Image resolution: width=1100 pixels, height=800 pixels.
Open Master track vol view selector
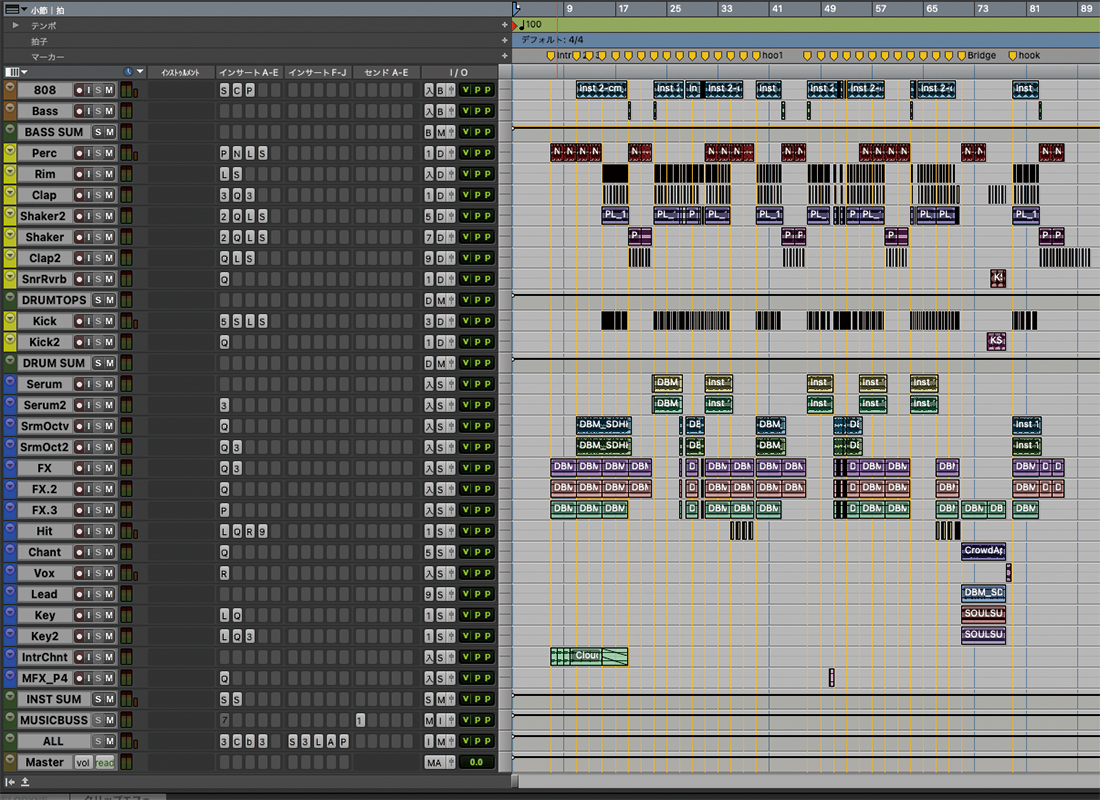tap(83, 763)
